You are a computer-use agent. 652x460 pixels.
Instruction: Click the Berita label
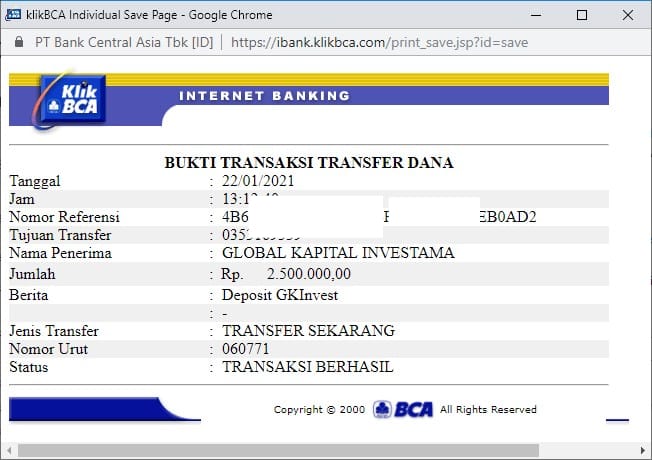[28, 295]
